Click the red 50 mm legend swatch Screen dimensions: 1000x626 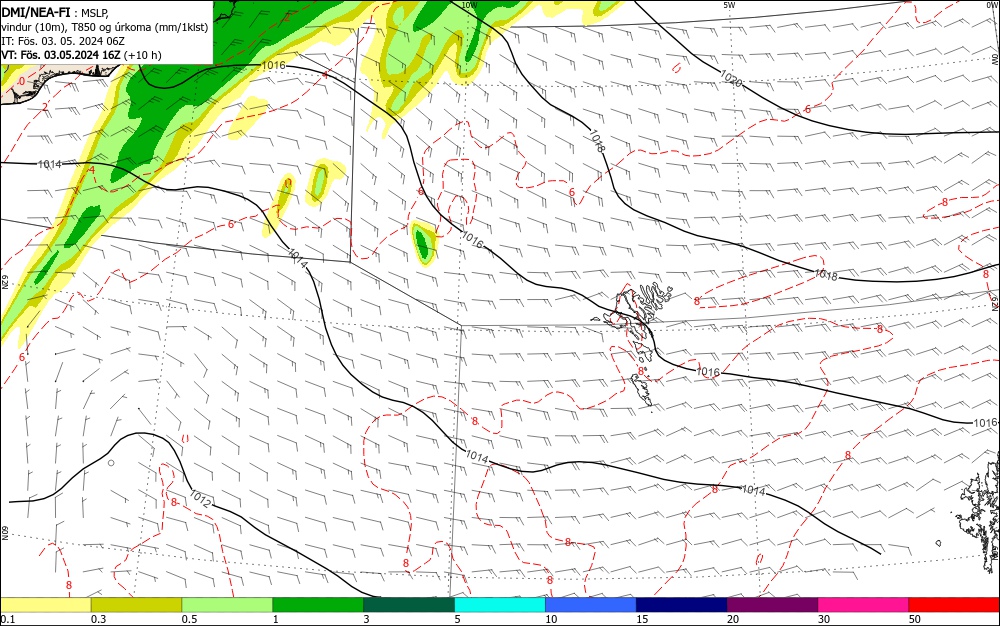tap(954, 605)
